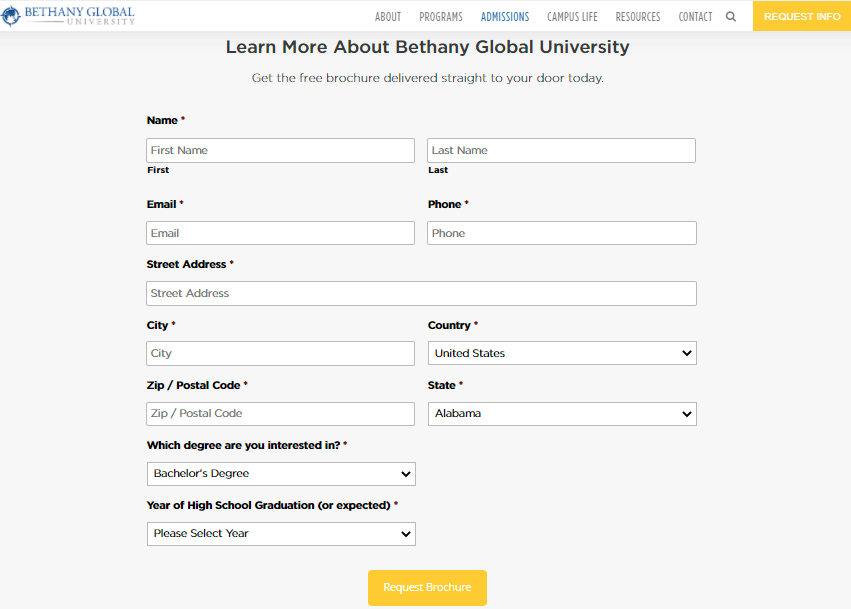Screen dimensions: 851x609
Task: Open the site search magnifier icon
Action: 731,17
